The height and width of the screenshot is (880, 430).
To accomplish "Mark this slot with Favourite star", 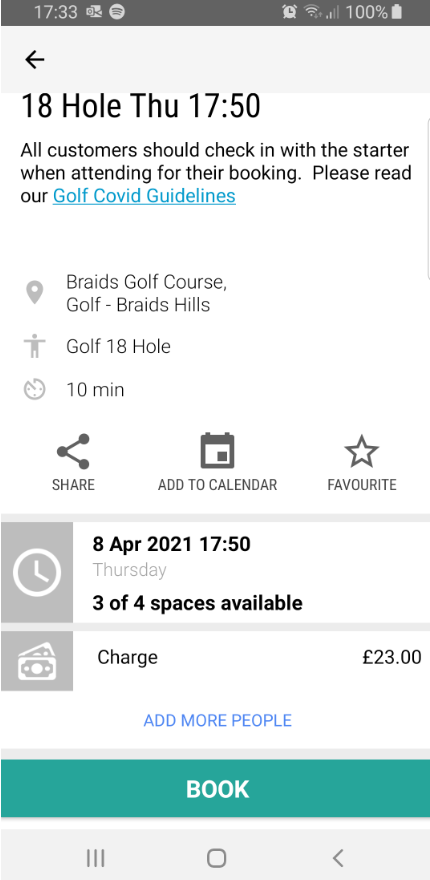I will click(362, 452).
